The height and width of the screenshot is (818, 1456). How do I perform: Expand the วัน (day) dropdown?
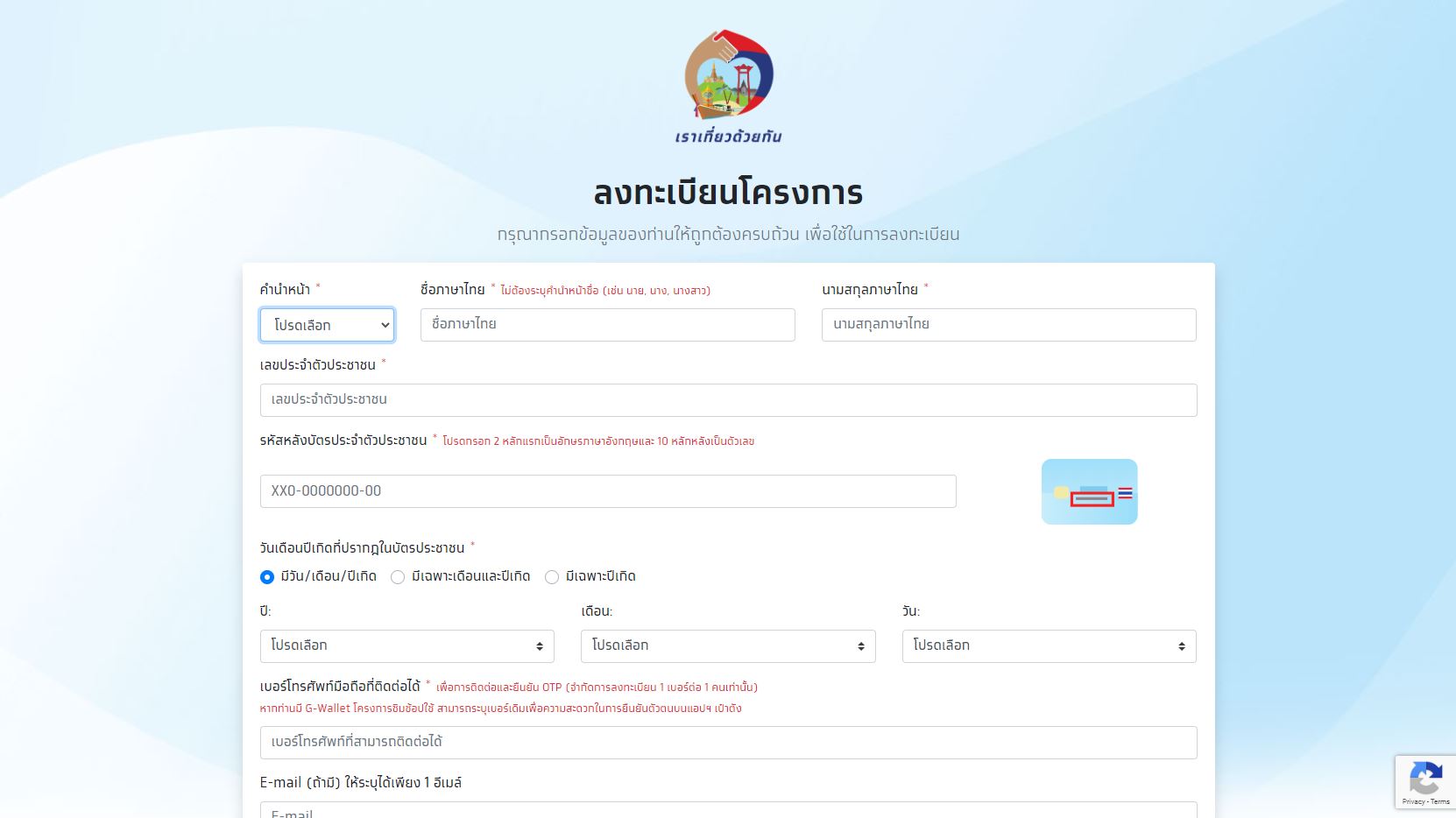point(1049,646)
